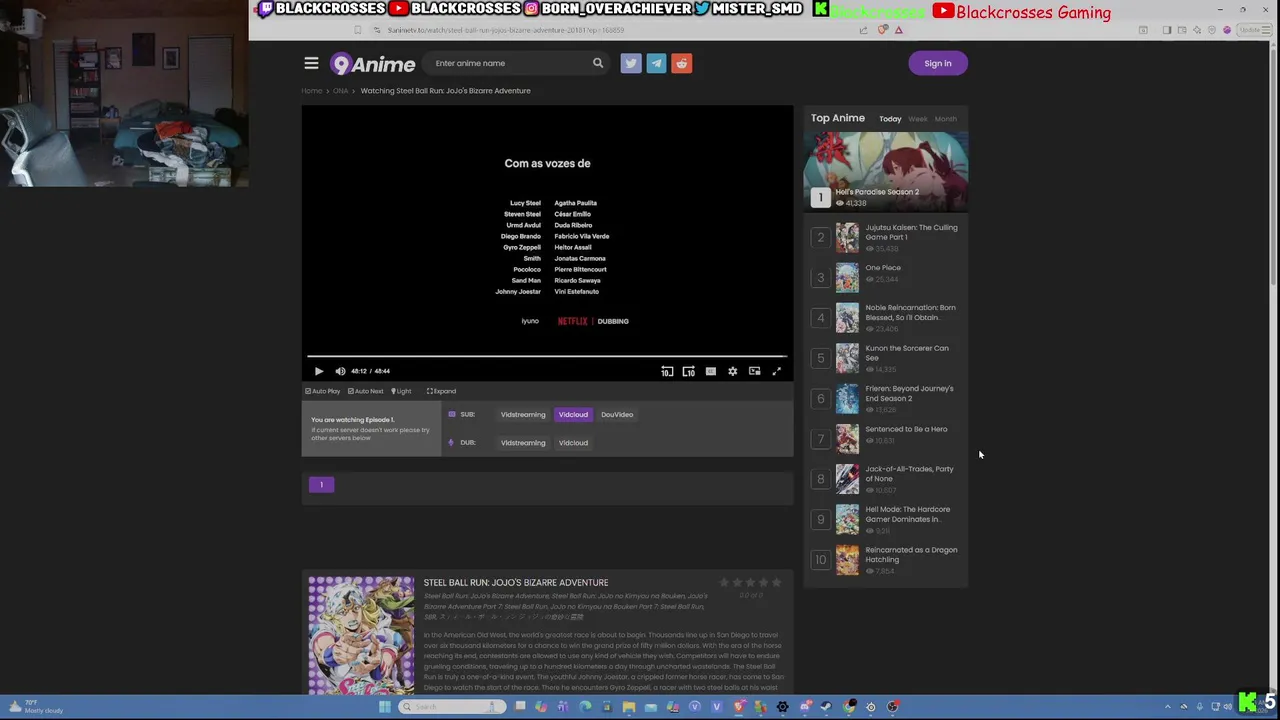Rate the anime with the last star
The width and height of the screenshot is (1280, 720).
pyautogui.click(x=776, y=583)
